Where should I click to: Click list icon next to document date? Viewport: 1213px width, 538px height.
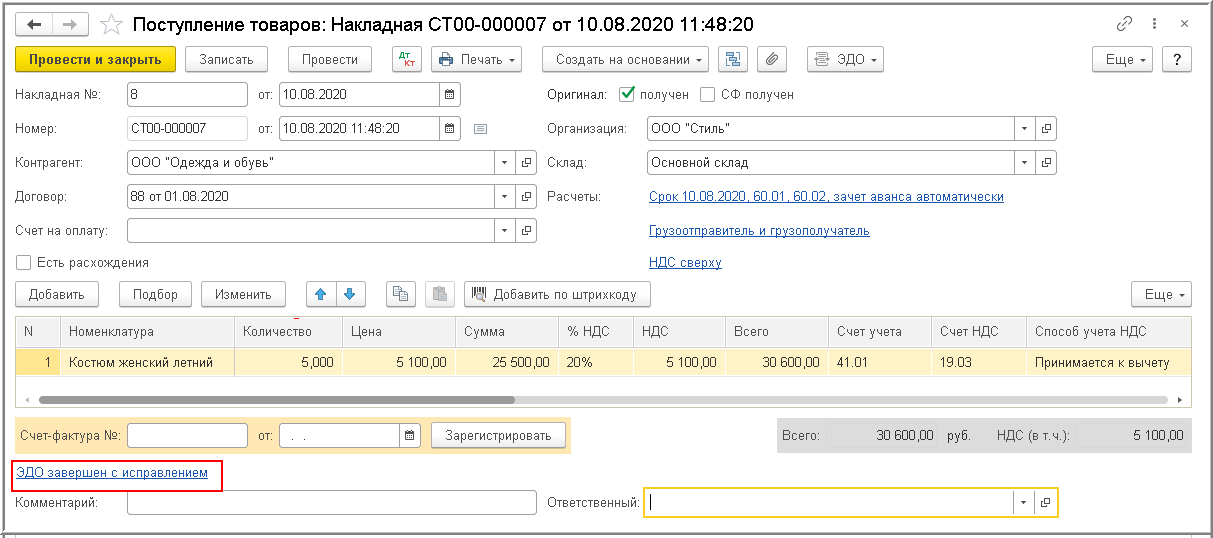coord(480,128)
